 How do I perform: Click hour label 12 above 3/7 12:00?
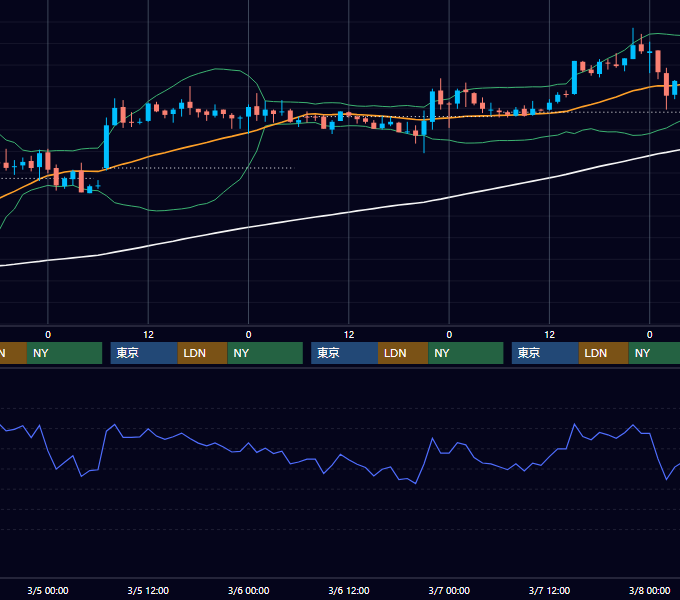pyautogui.click(x=549, y=335)
